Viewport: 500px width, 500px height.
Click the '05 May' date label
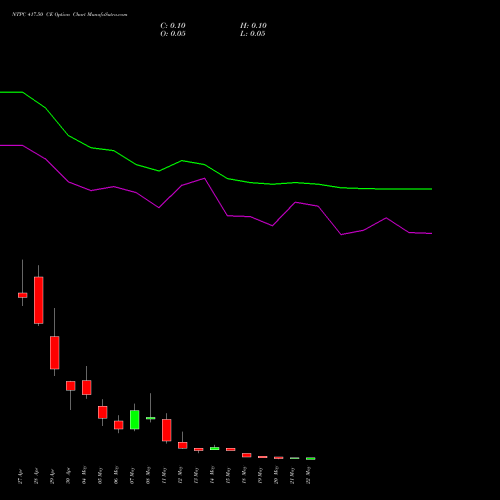coord(100,475)
